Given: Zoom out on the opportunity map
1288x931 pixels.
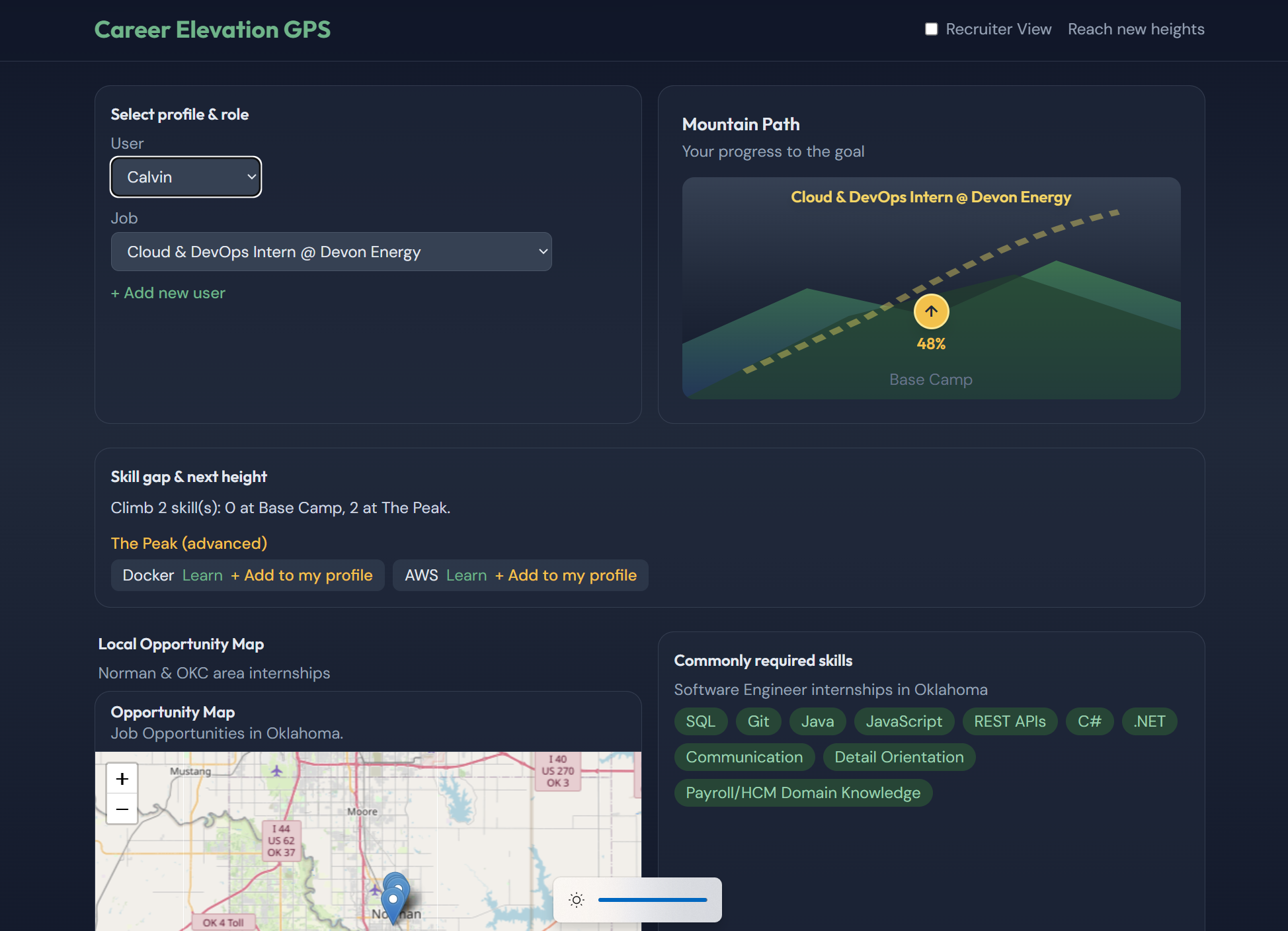Looking at the screenshot, I should 122,809.
